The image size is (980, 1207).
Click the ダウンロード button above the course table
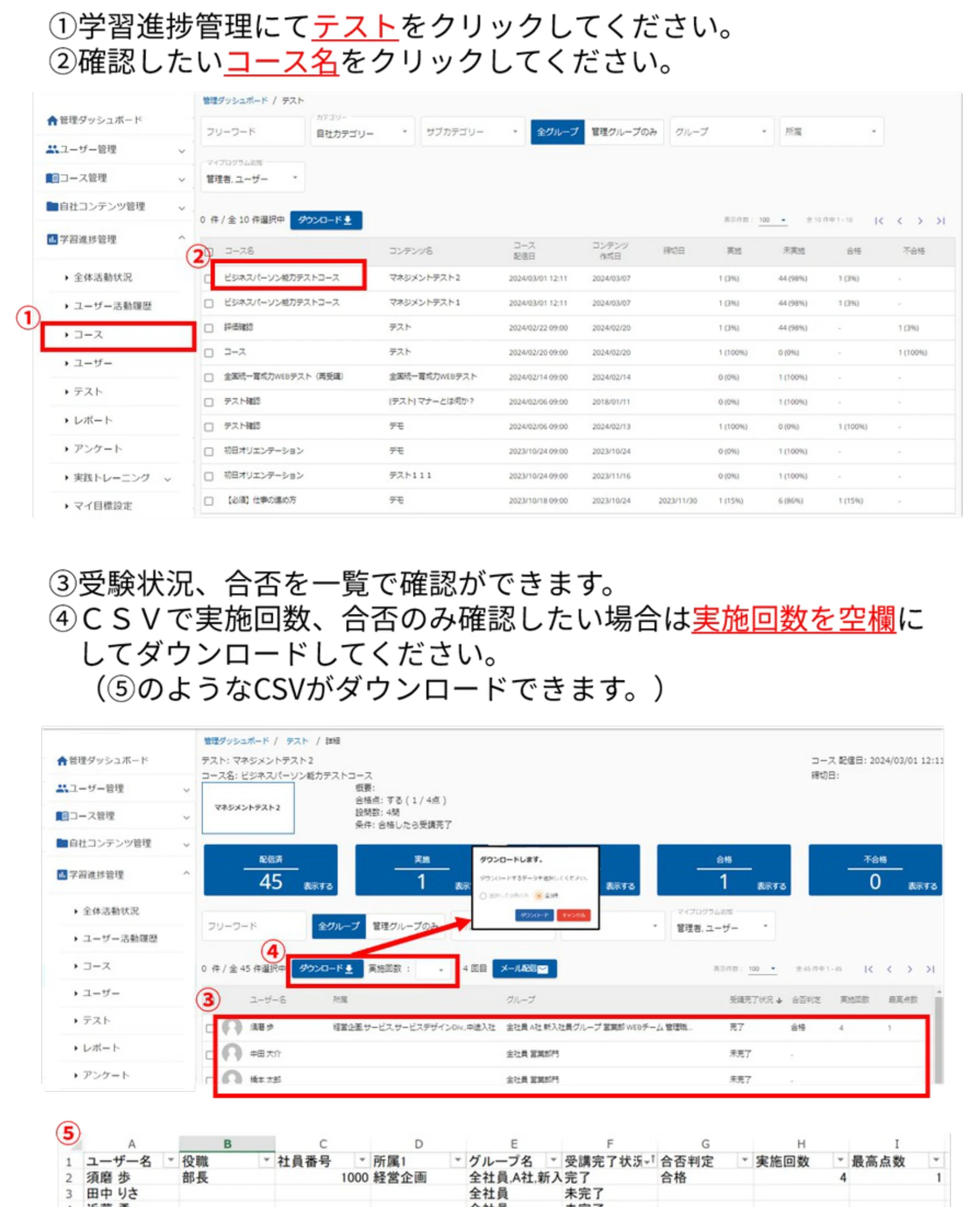326,220
